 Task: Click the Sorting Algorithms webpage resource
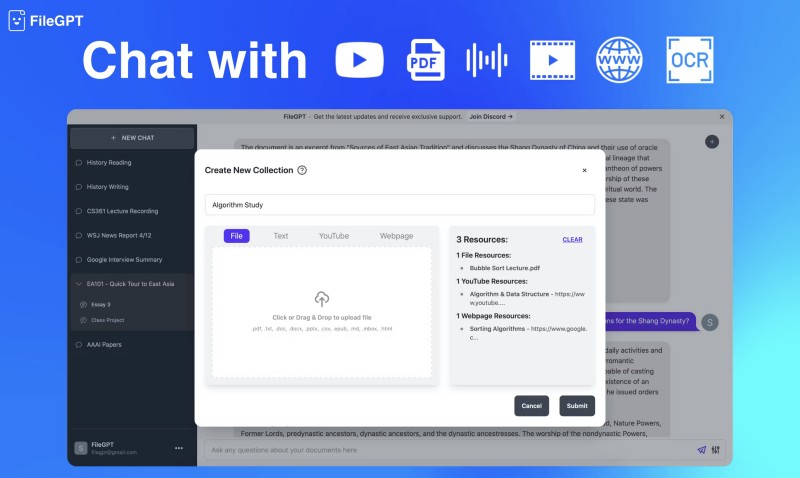[528, 333]
